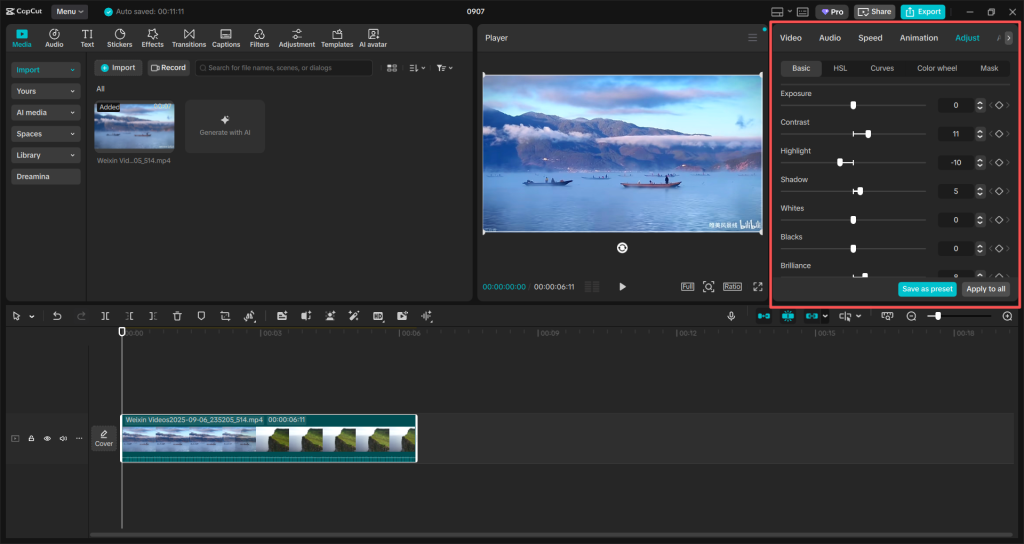Open the Menu dropdown
The width and height of the screenshot is (1024, 544).
tap(69, 12)
